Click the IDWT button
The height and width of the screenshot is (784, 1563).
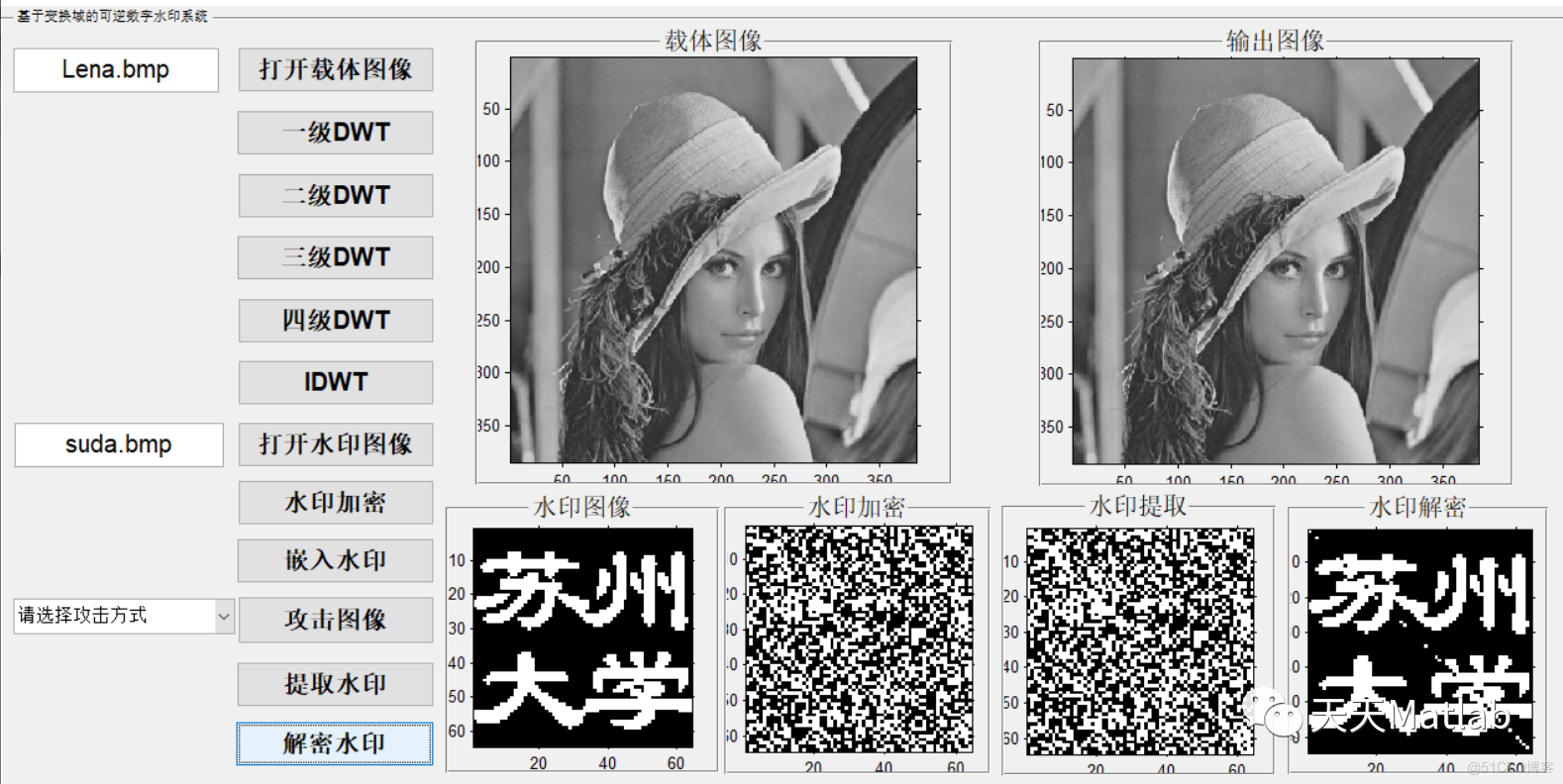(x=336, y=382)
